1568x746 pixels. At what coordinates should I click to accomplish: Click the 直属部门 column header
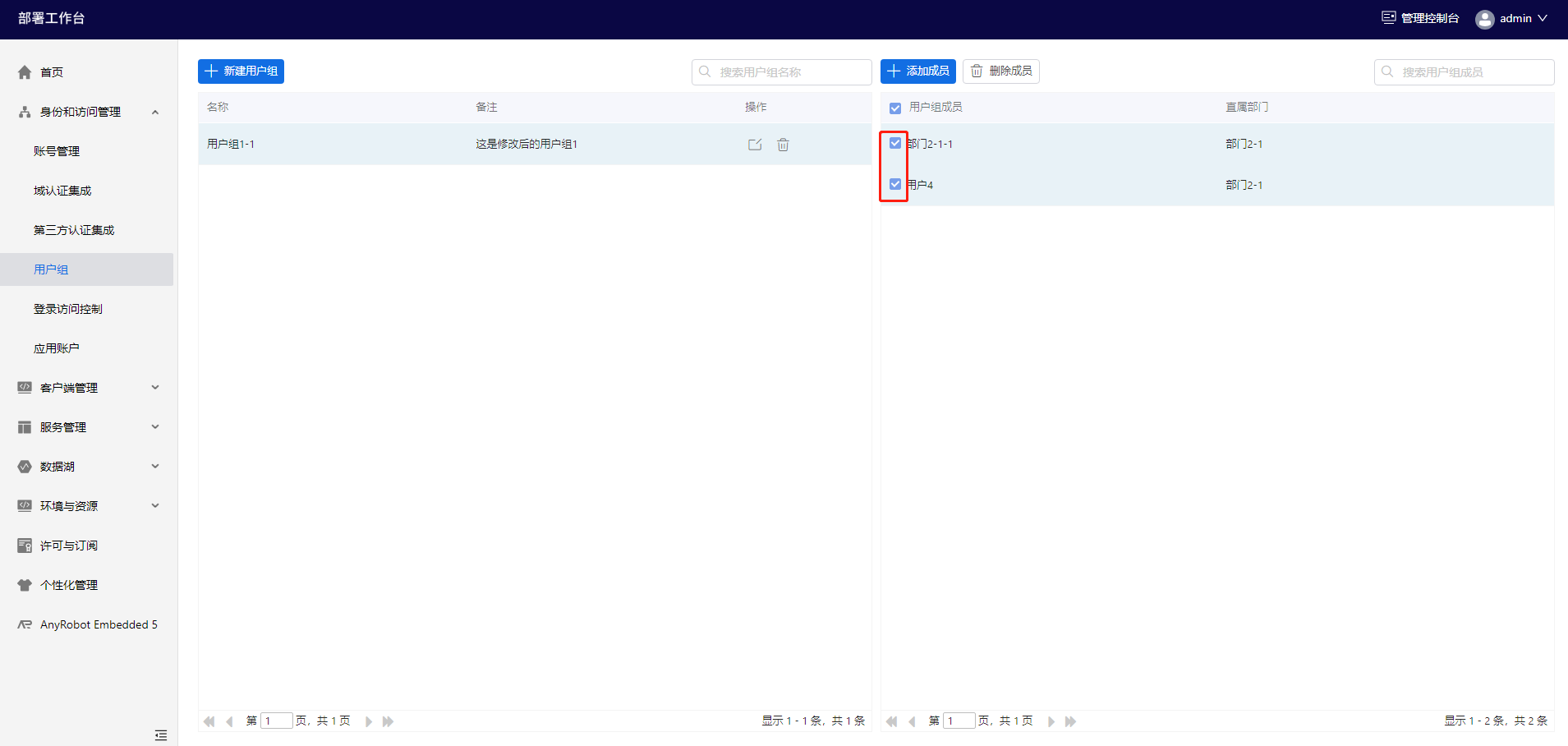1247,107
